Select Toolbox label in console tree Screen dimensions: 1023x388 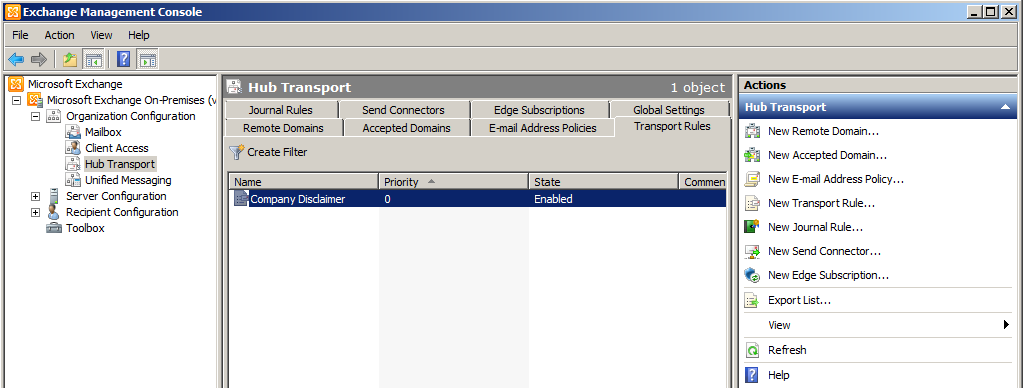pyautogui.click(x=85, y=228)
